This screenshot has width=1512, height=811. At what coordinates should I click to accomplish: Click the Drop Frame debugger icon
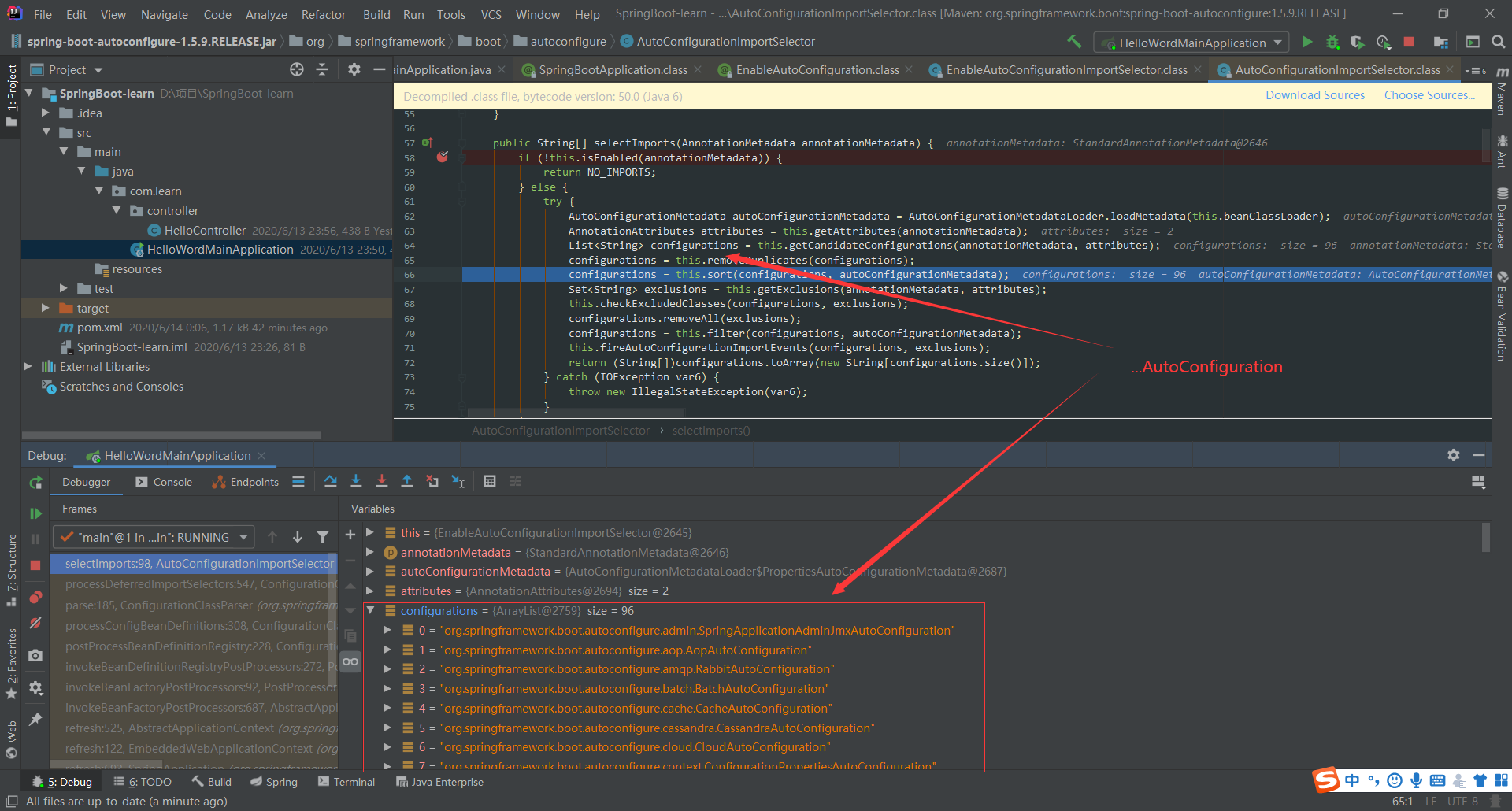pos(432,481)
